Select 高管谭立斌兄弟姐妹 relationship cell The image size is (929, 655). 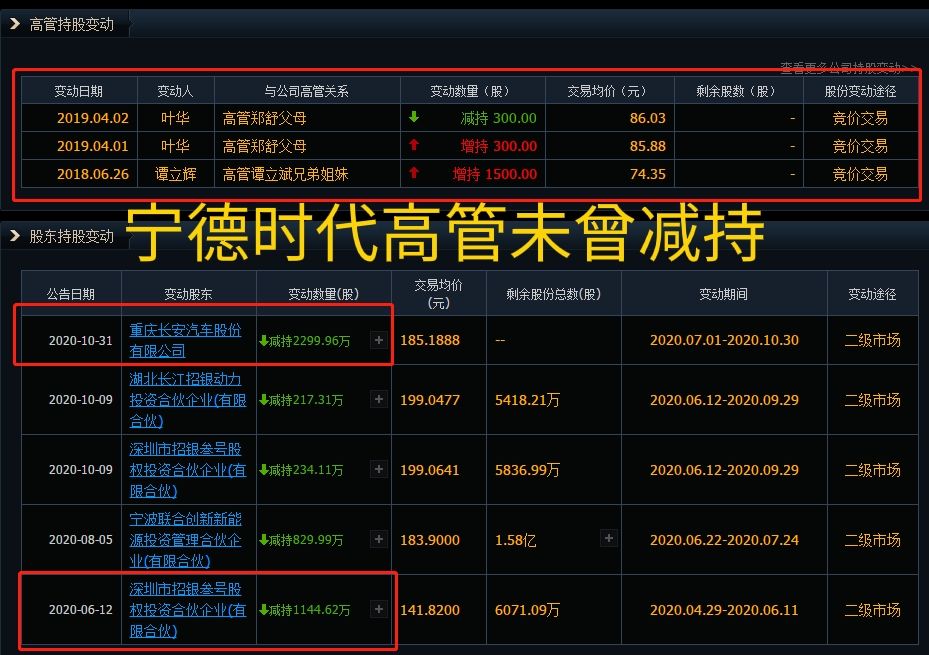coord(285,174)
